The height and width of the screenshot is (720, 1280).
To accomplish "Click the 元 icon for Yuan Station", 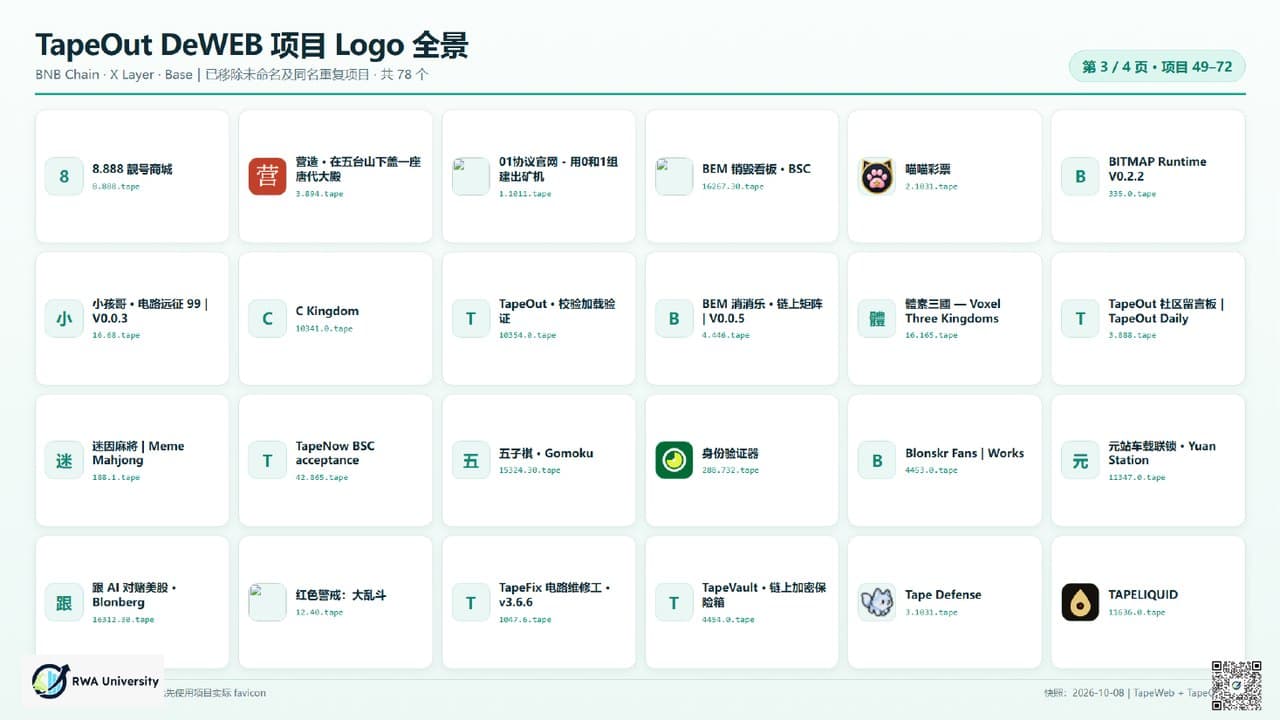I will click(x=1080, y=461).
